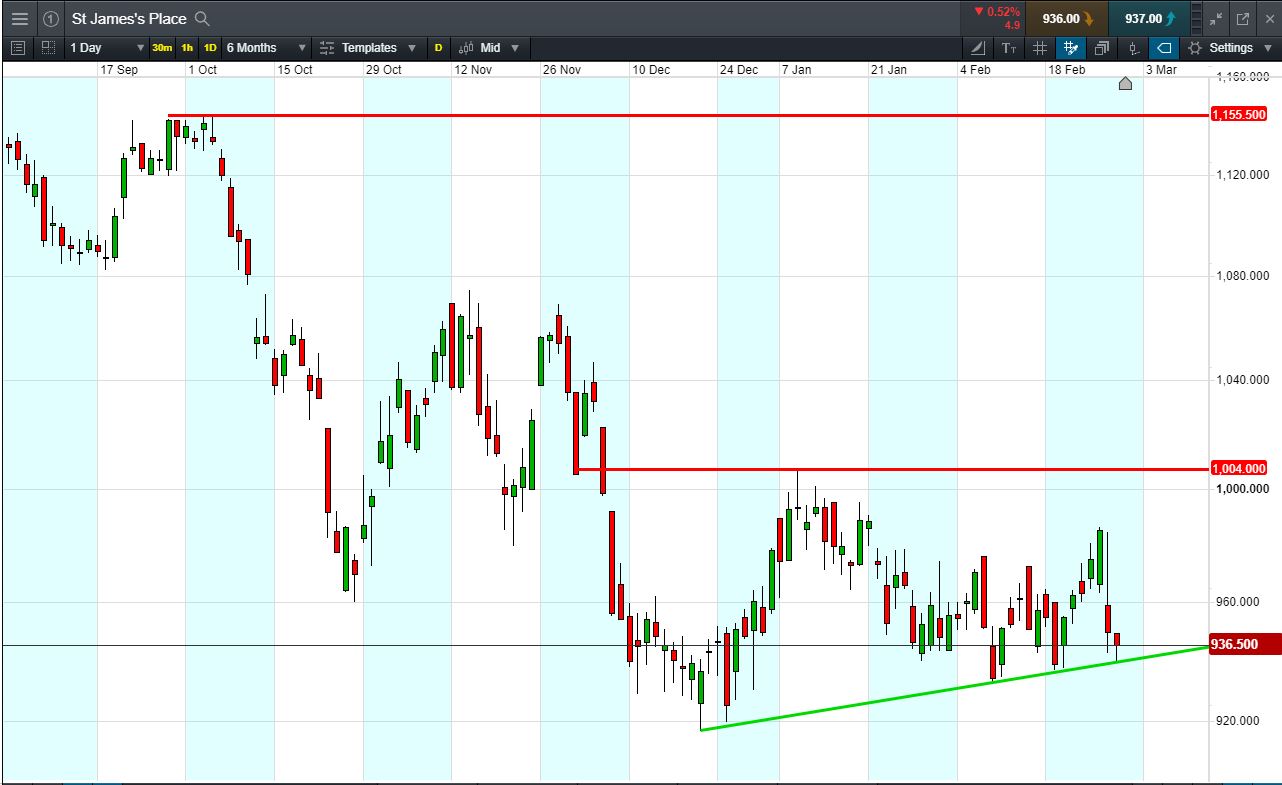Open the list panel icon below the menu
The width and height of the screenshot is (1282, 785).
[17, 47]
